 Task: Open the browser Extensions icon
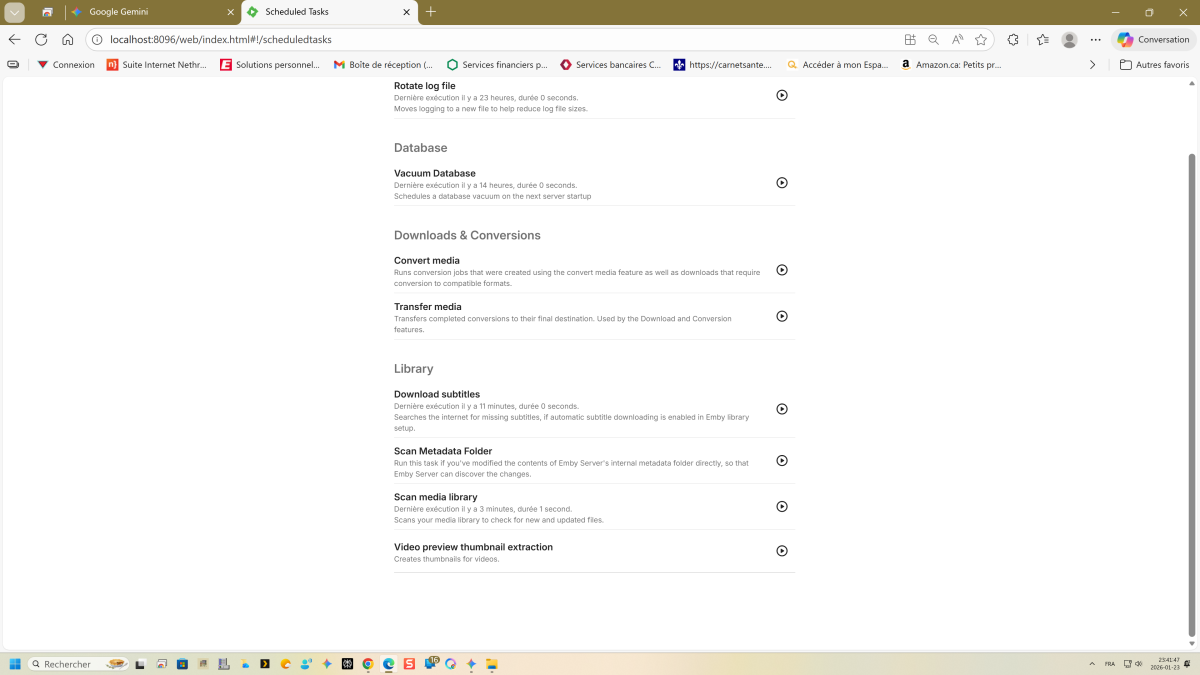(x=1012, y=39)
